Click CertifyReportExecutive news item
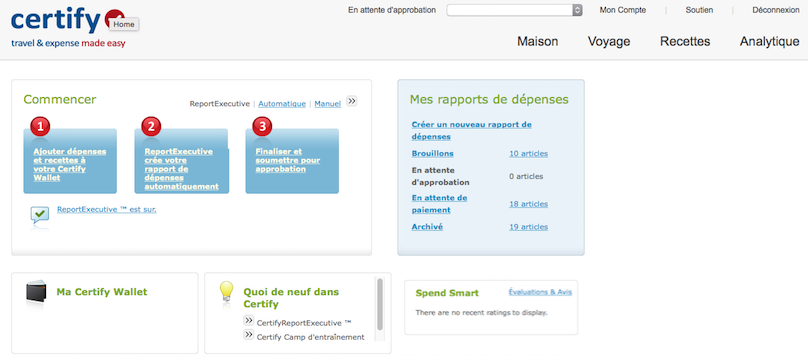The width and height of the screenshot is (808, 360). click(x=304, y=323)
